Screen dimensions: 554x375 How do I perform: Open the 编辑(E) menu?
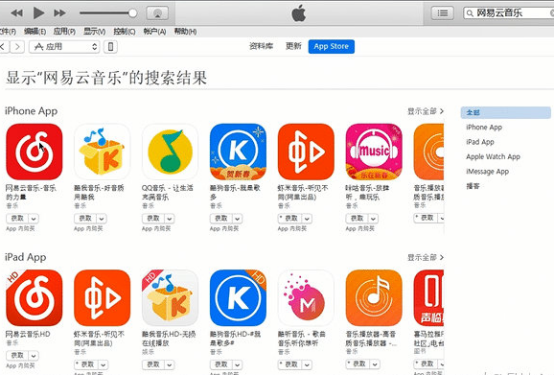pos(35,31)
